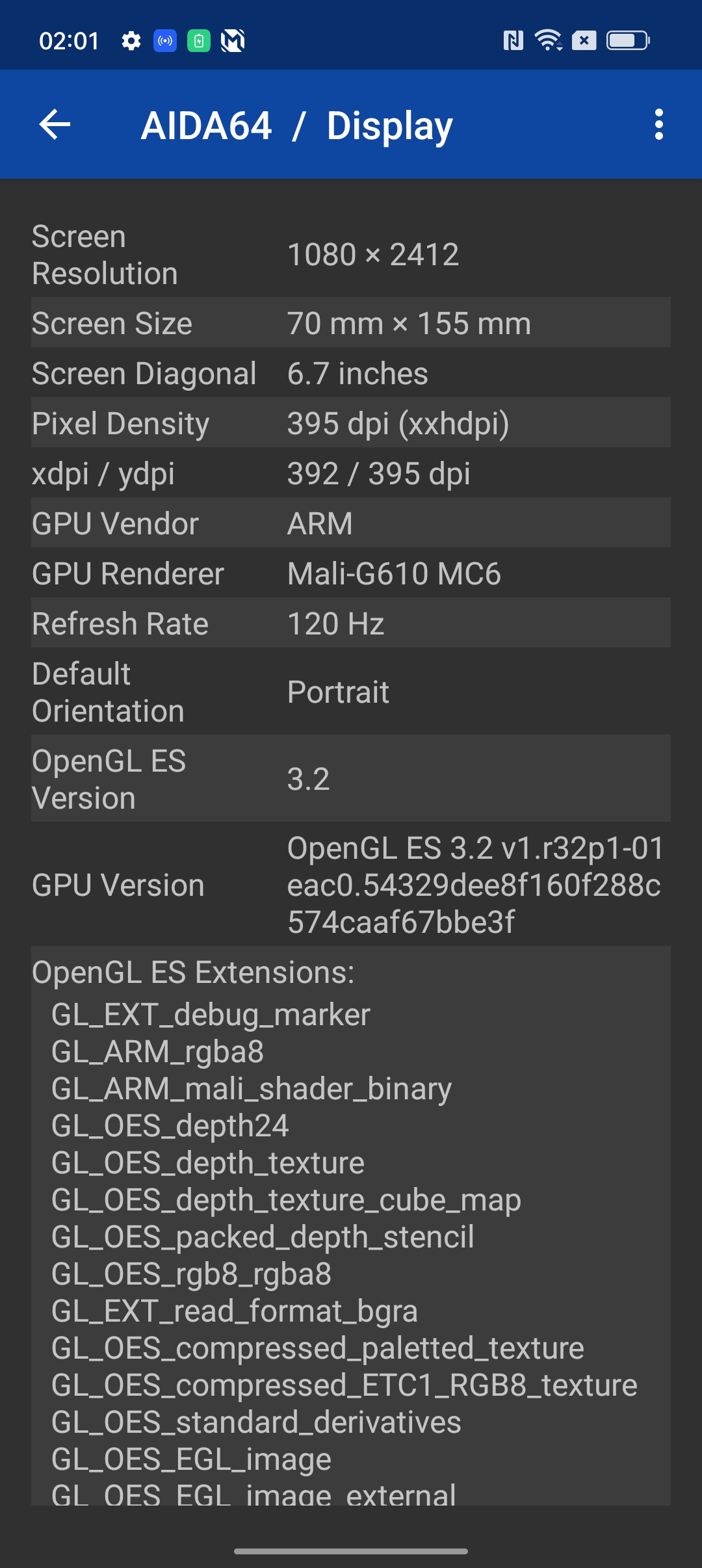Tap the back arrow in header
The width and height of the screenshot is (702, 1568).
click(x=55, y=124)
